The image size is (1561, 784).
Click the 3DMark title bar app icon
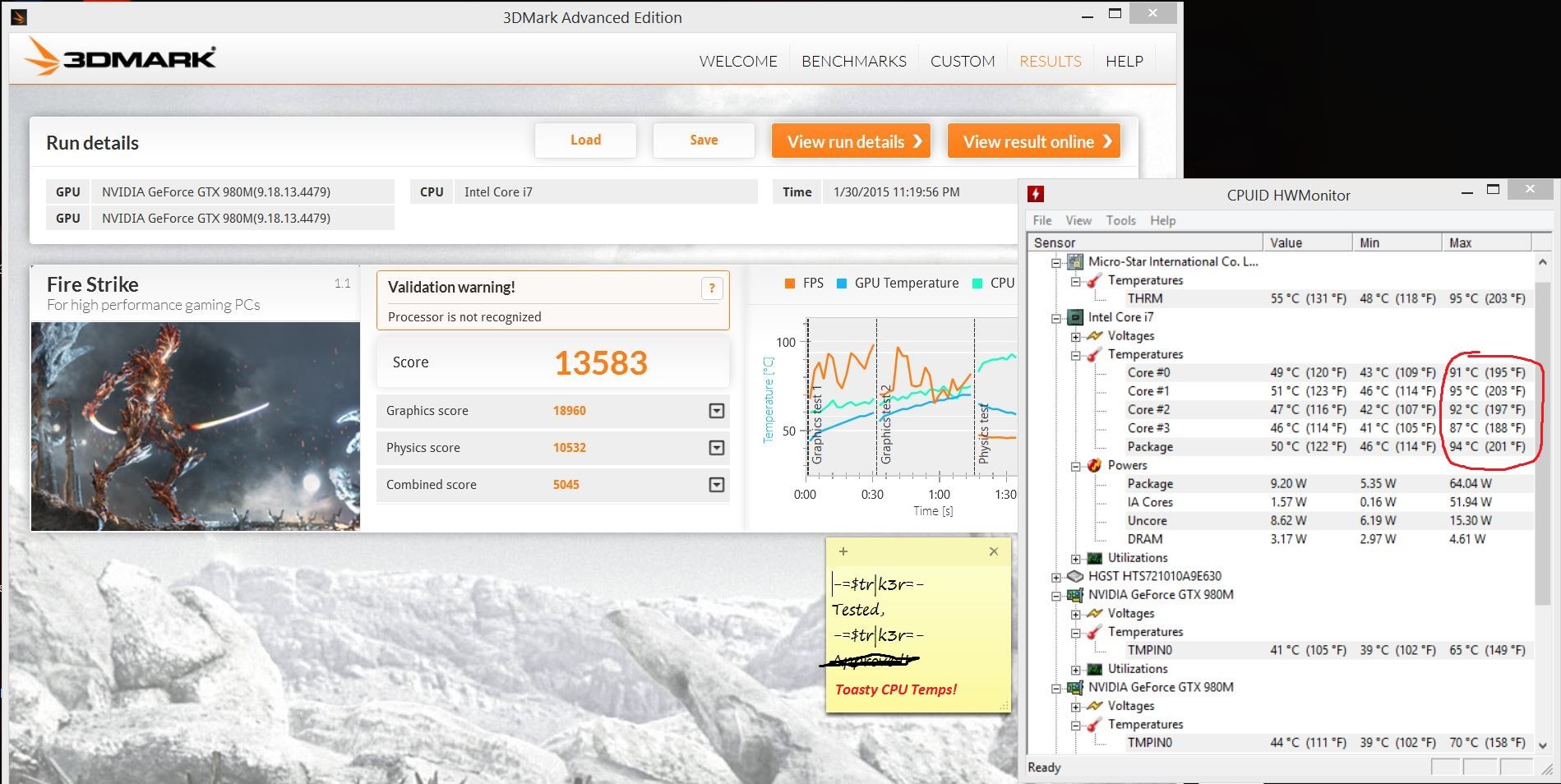pyautogui.click(x=19, y=16)
